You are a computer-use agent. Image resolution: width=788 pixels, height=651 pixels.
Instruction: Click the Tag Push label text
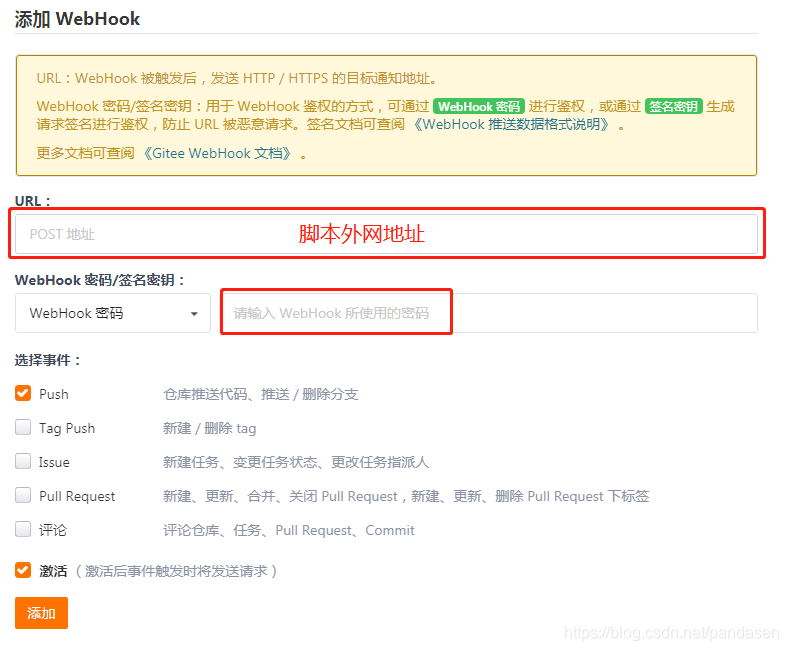67,428
